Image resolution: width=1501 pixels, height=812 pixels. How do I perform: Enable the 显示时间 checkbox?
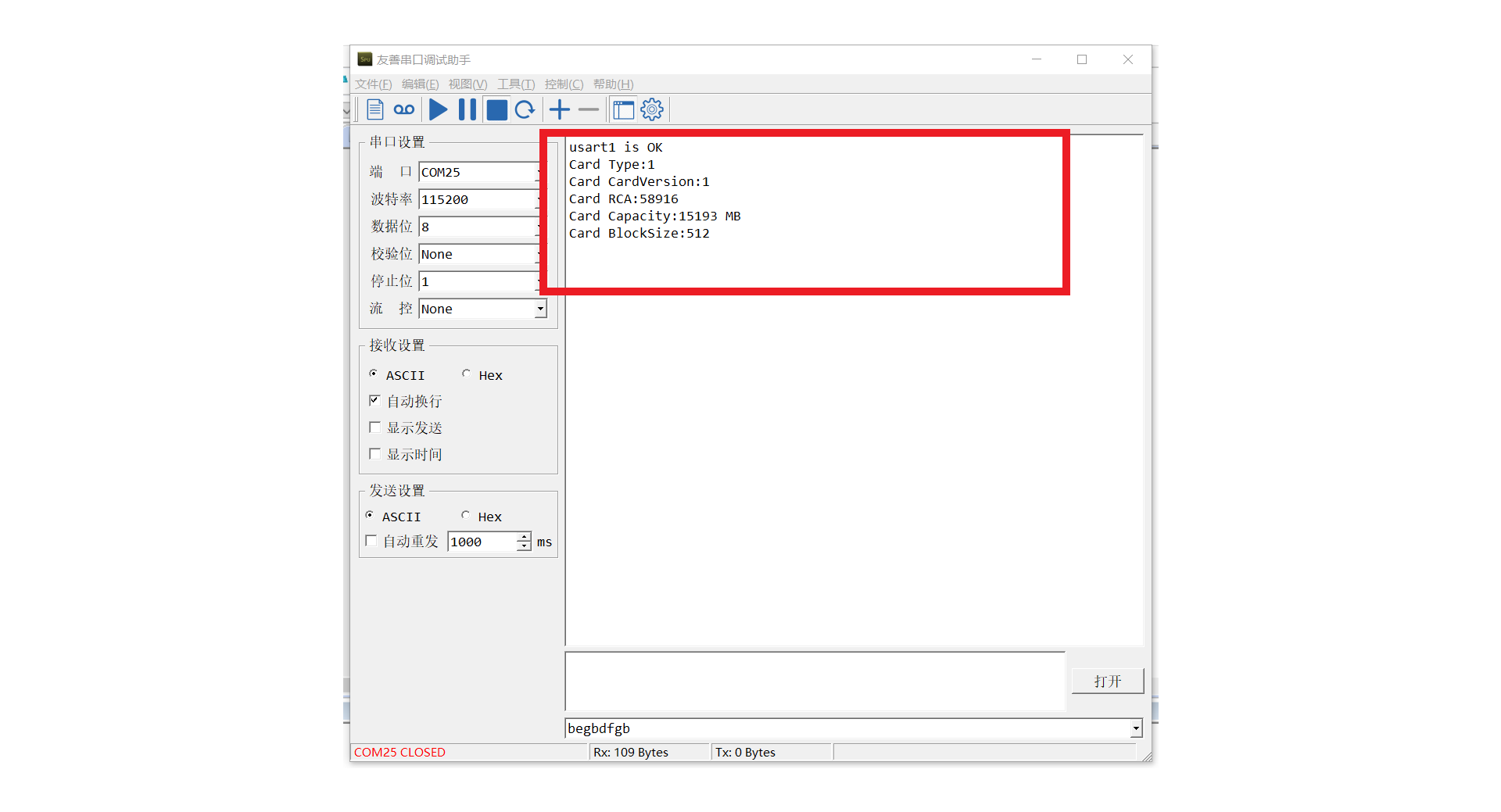pyautogui.click(x=374, y=453)
